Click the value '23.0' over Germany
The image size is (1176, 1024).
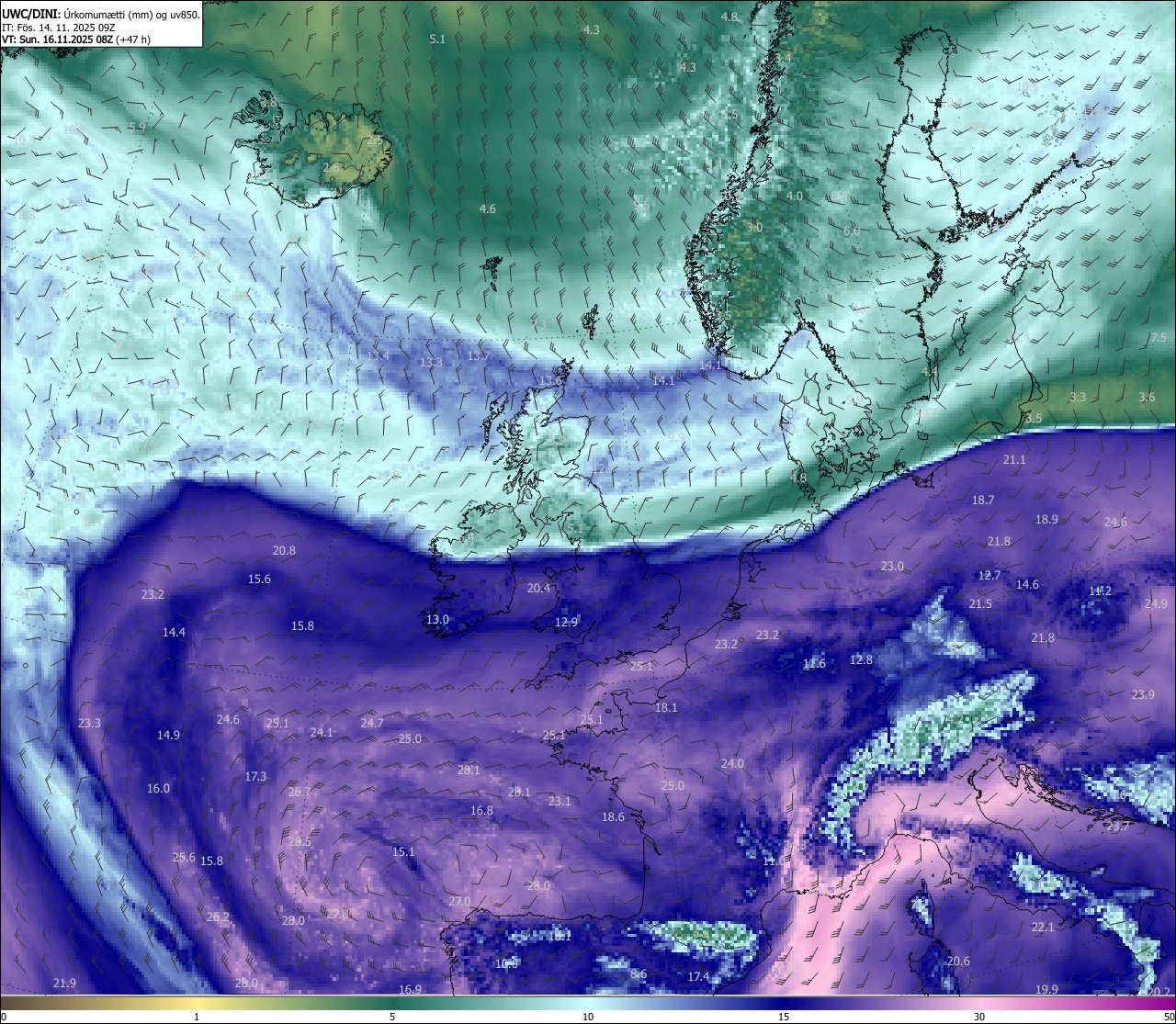[x=892, y=566]
